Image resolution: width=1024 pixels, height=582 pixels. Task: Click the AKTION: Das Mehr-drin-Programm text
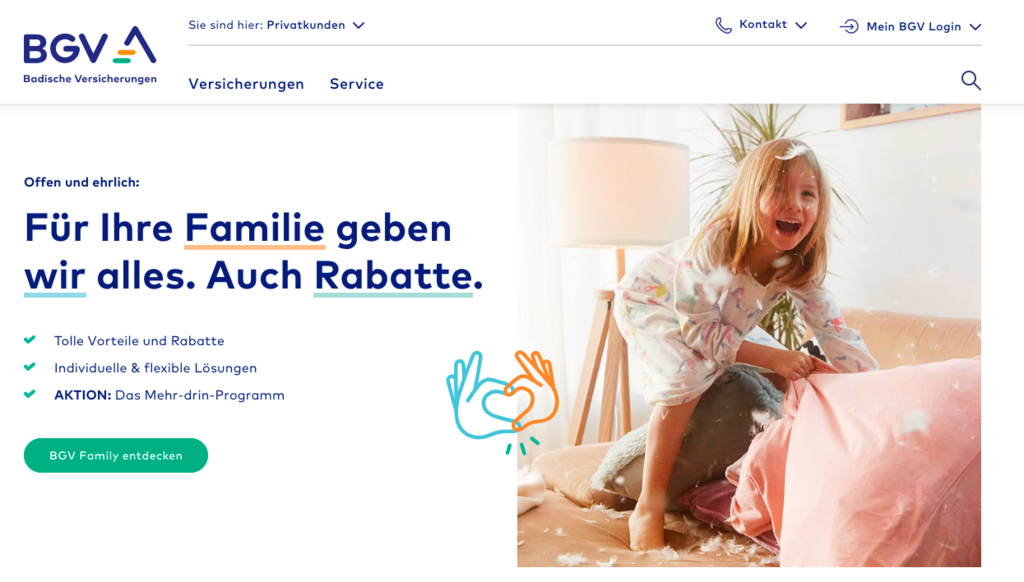pos(169,395)
